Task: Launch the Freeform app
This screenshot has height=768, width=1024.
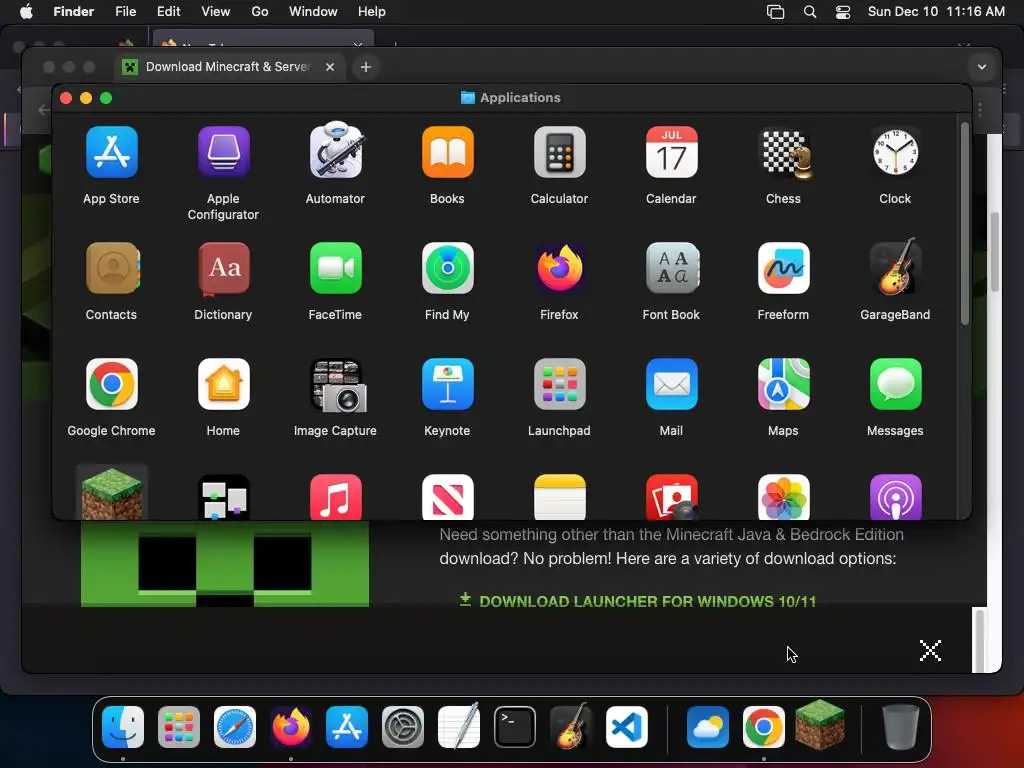Action: pos(784,268)
